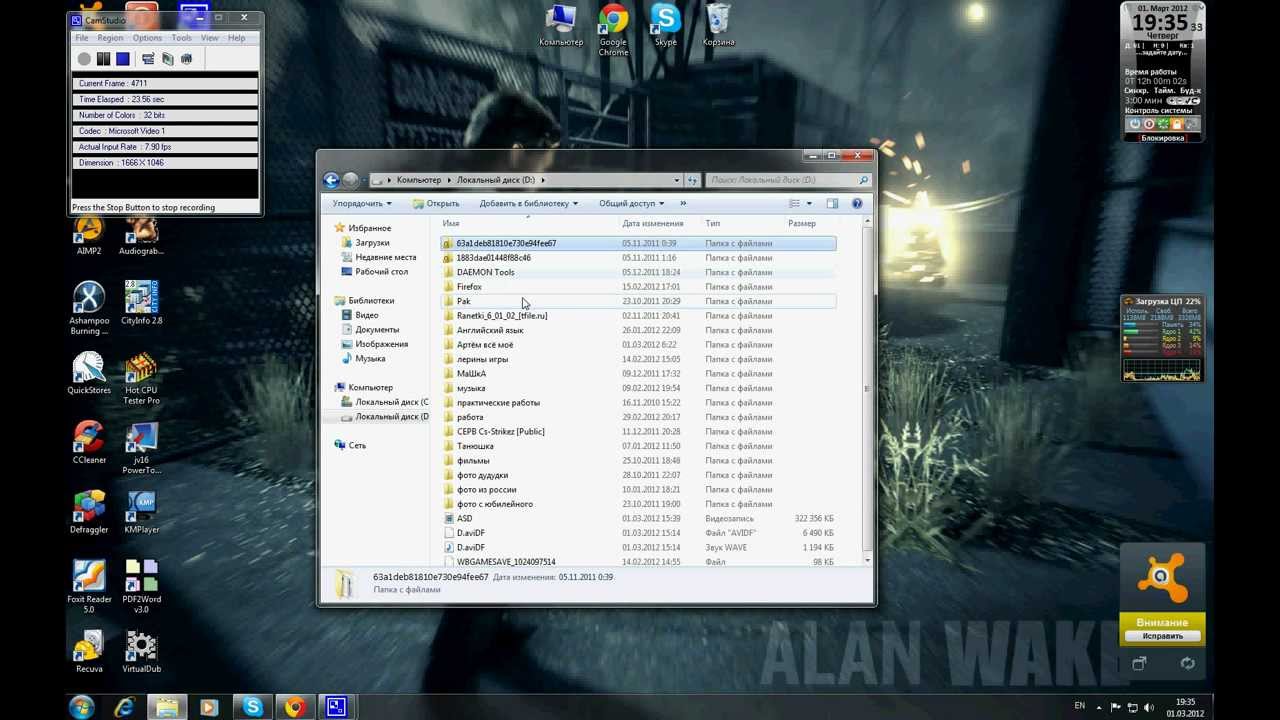Show more toolbar commands chevron
The height and width of the screenshot is (720, 1280).
click(x=683, y=204)
